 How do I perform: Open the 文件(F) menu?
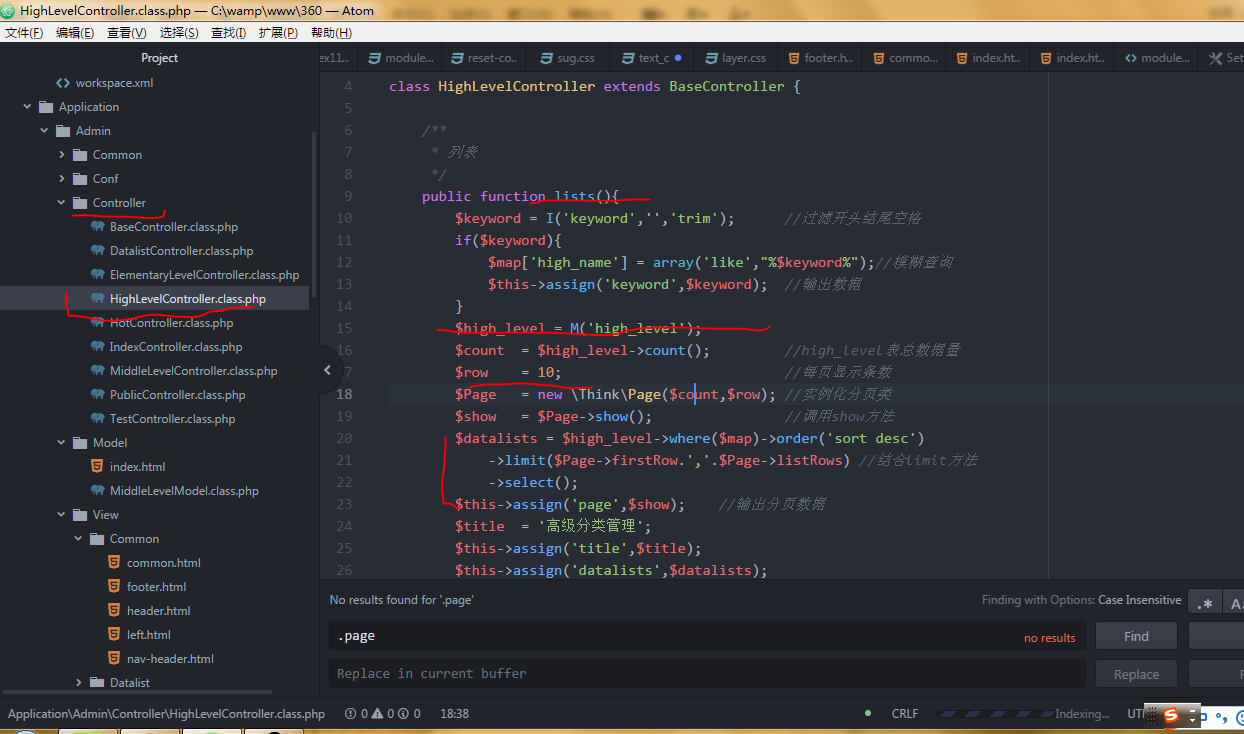coord(24,33)
